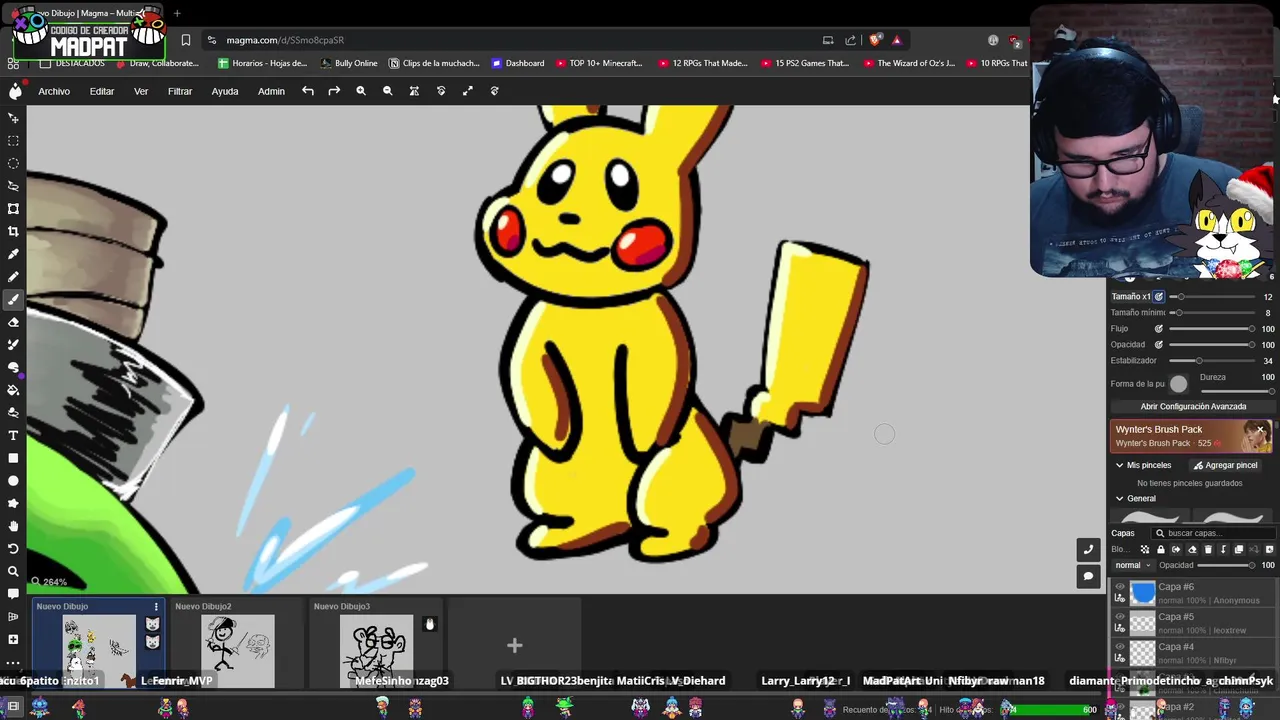The height and width of the screenshot is (720, 1280).
Task: Click the Agregar pincel button
Action: (x=1225, y=465)
